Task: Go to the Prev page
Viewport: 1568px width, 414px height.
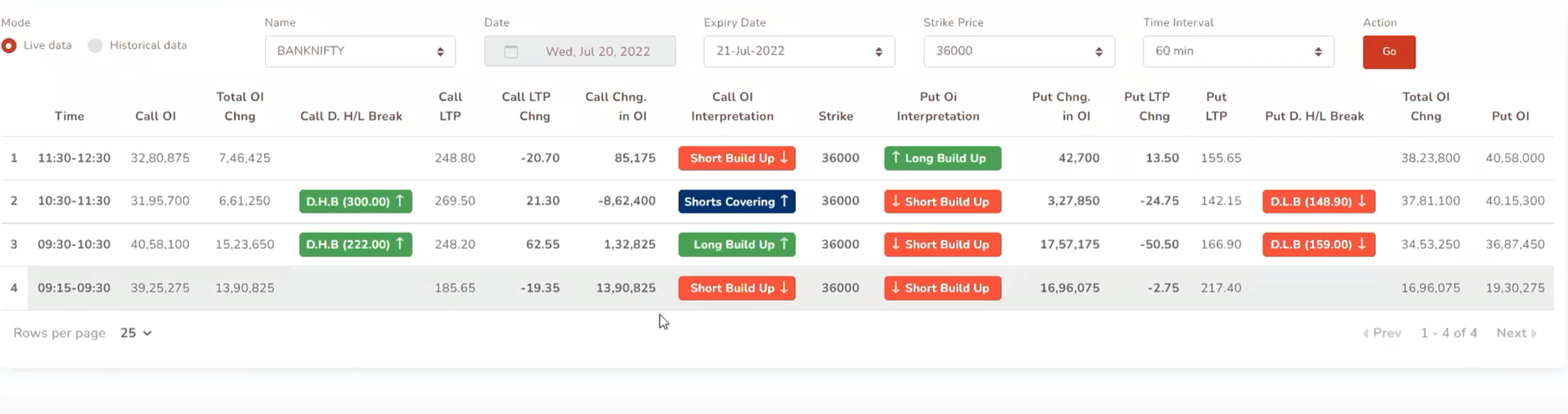Action: coord(1382,333)
